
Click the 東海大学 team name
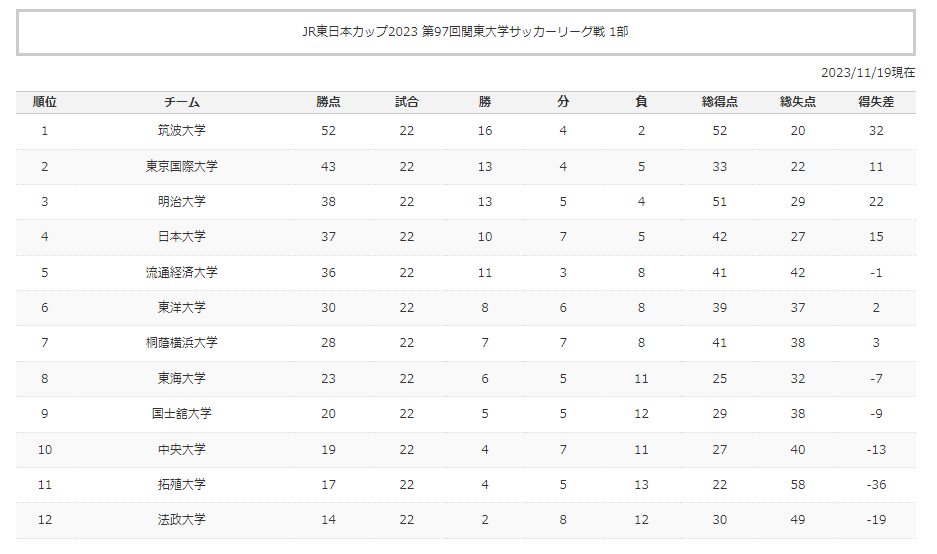pos(182,378)
